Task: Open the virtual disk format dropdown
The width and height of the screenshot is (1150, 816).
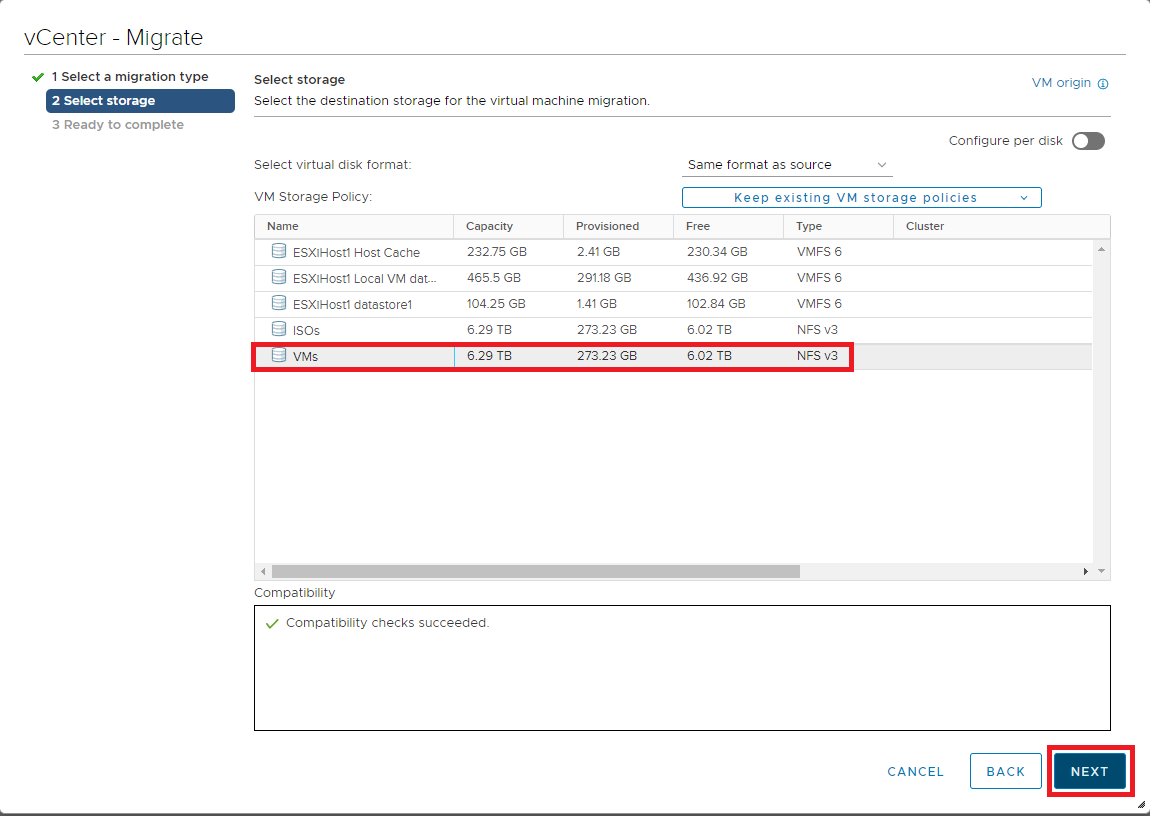Action: pos(787,165)
